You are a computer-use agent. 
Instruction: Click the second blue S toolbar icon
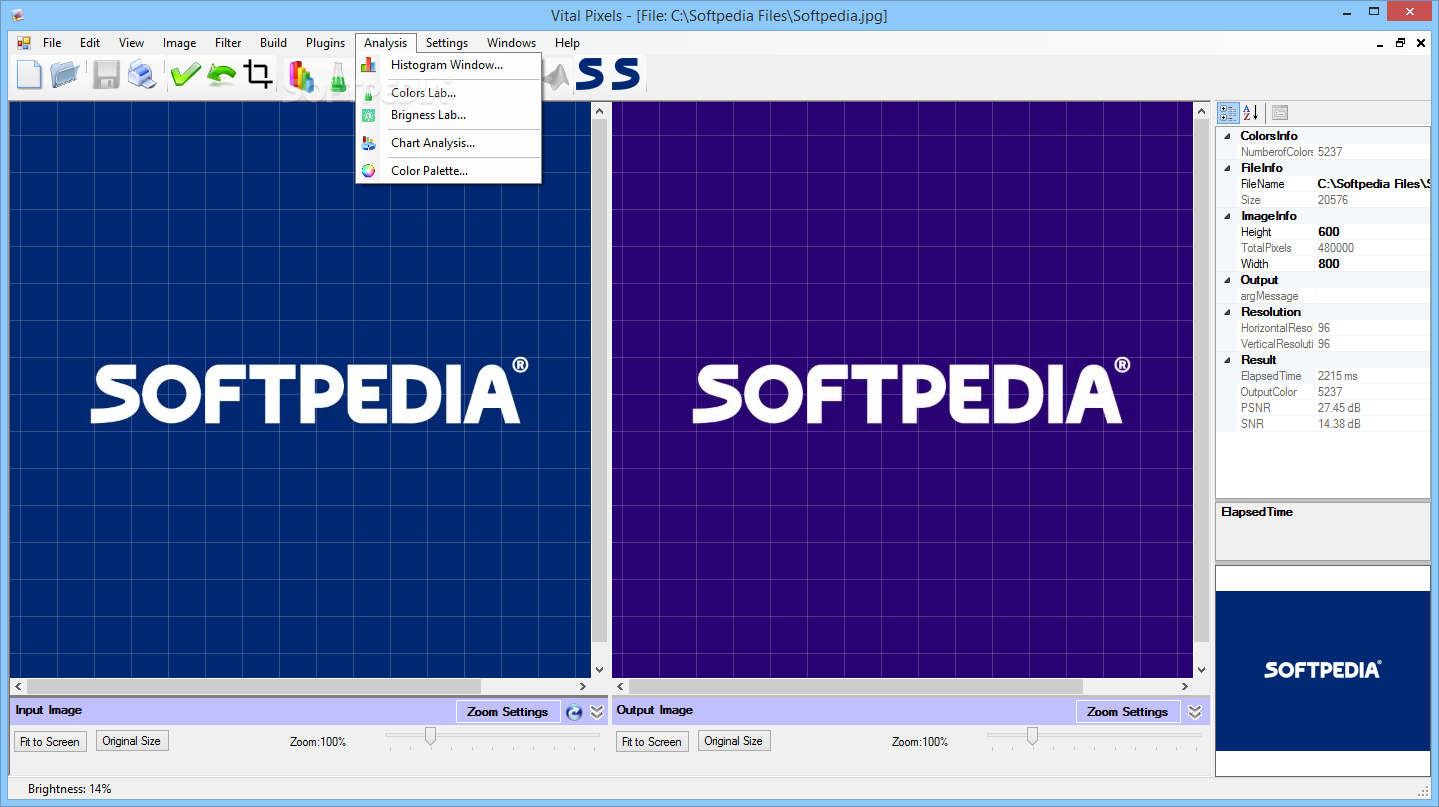pos(626,74)
